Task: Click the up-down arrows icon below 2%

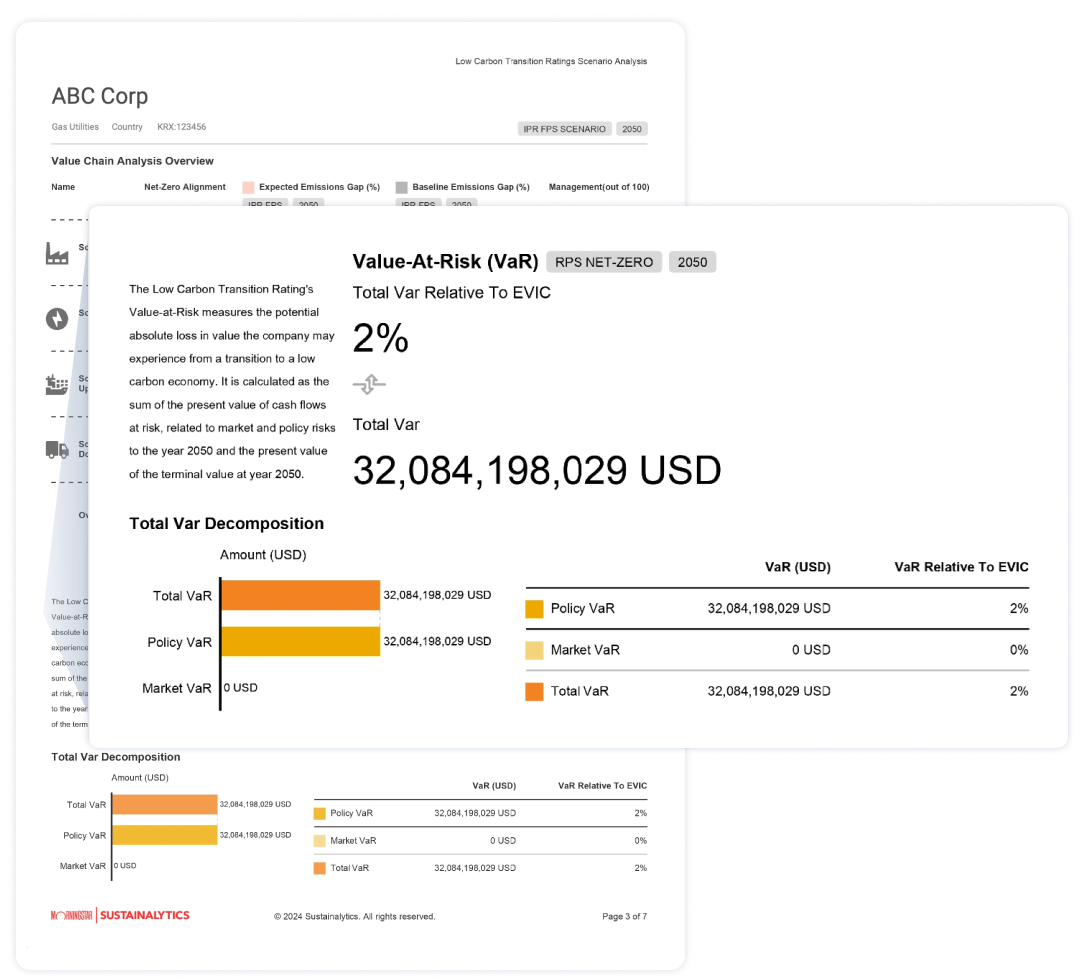Action: (369, 384)
